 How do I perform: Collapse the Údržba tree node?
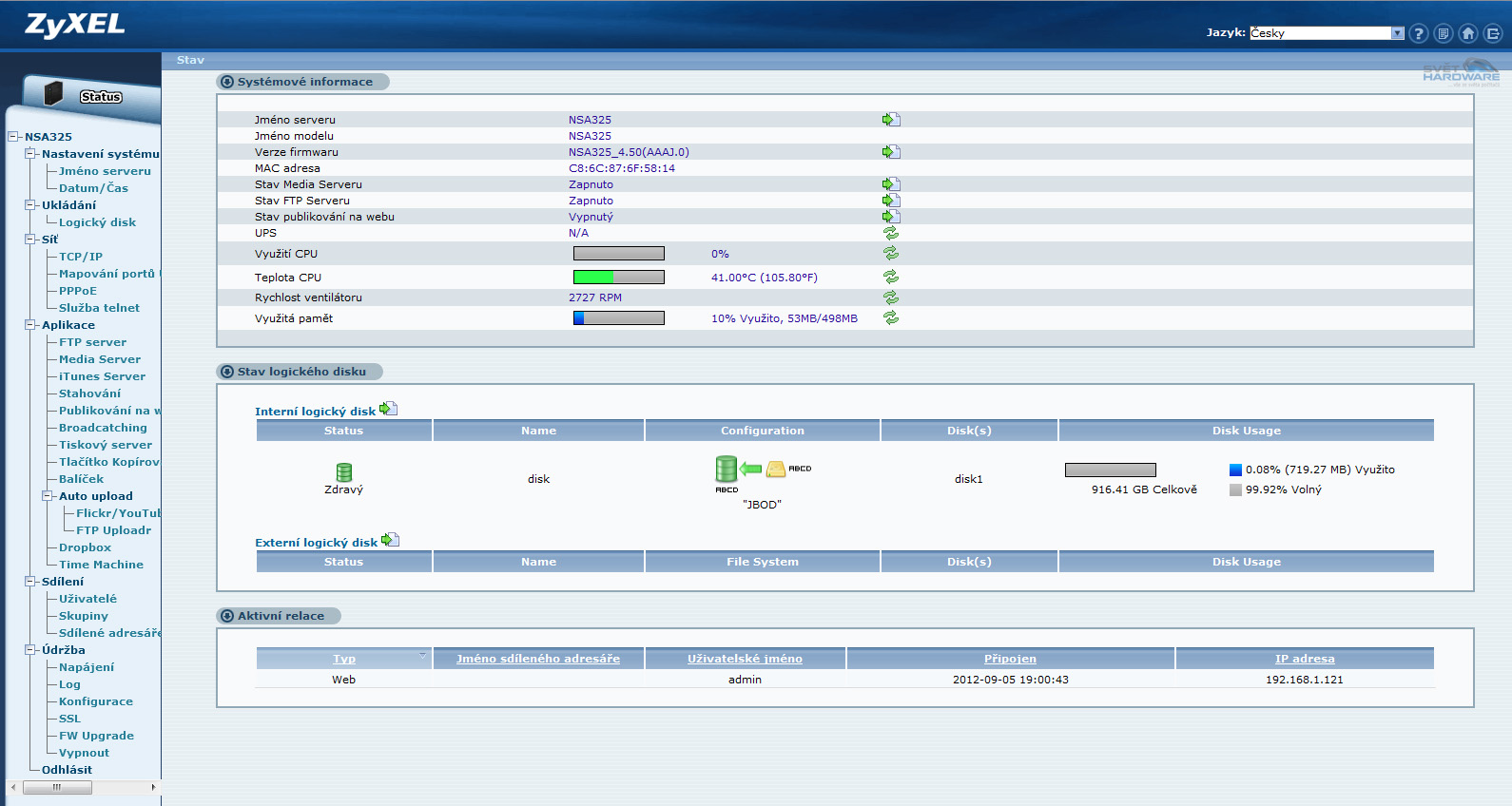click(x=29, y=650)
